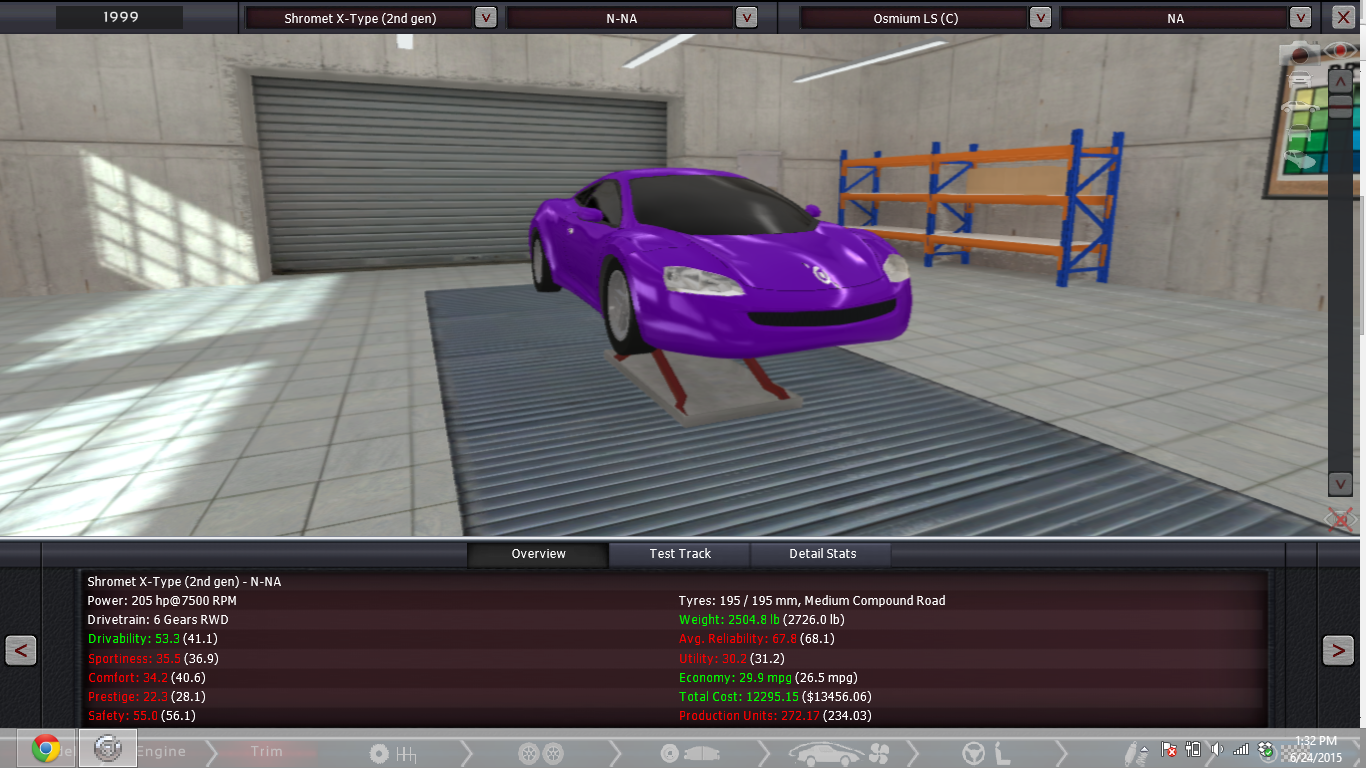Switch to the Overview tab
1366x768 pixels.
coord(538,554)
